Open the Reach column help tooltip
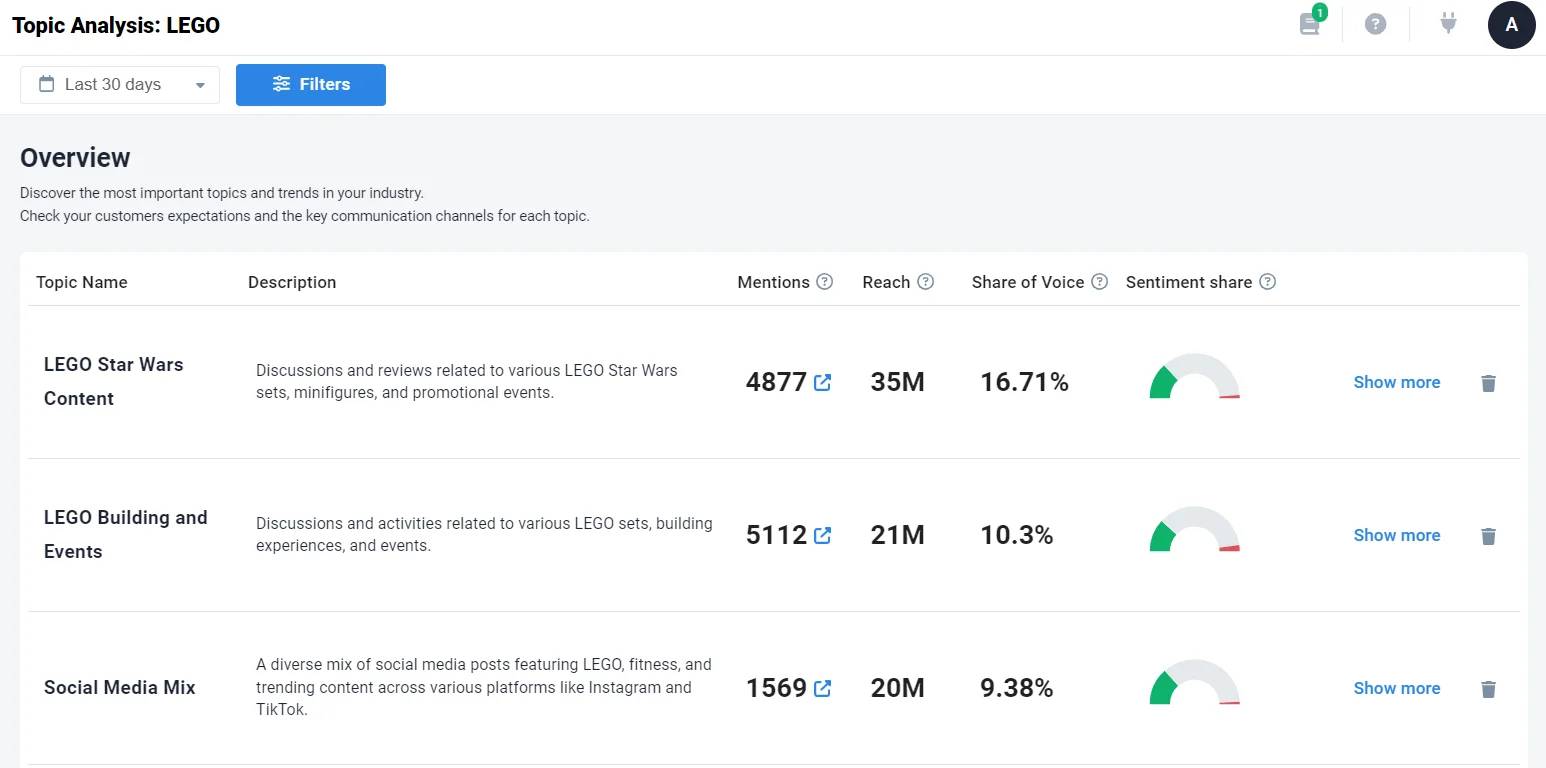The height and width of the screenshot is (768, 1546). click(x=925, y=281)
